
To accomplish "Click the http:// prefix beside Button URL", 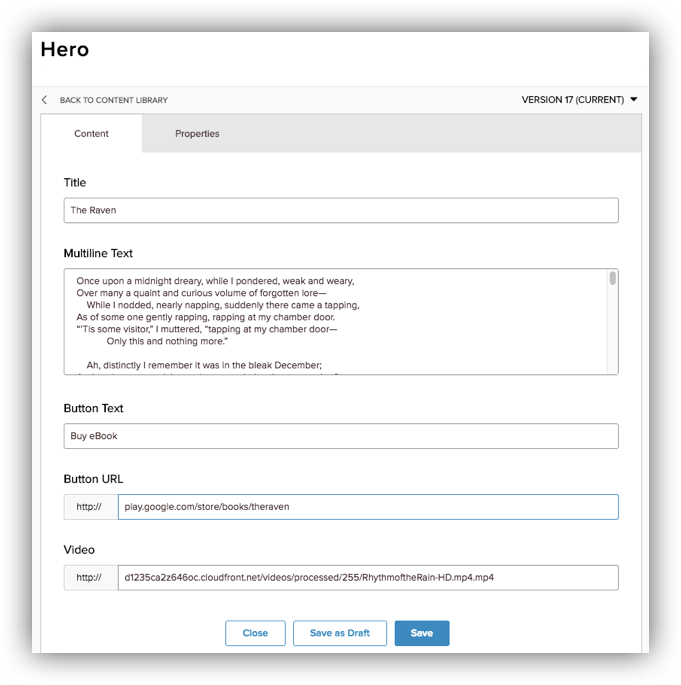I will click(90, 507).
